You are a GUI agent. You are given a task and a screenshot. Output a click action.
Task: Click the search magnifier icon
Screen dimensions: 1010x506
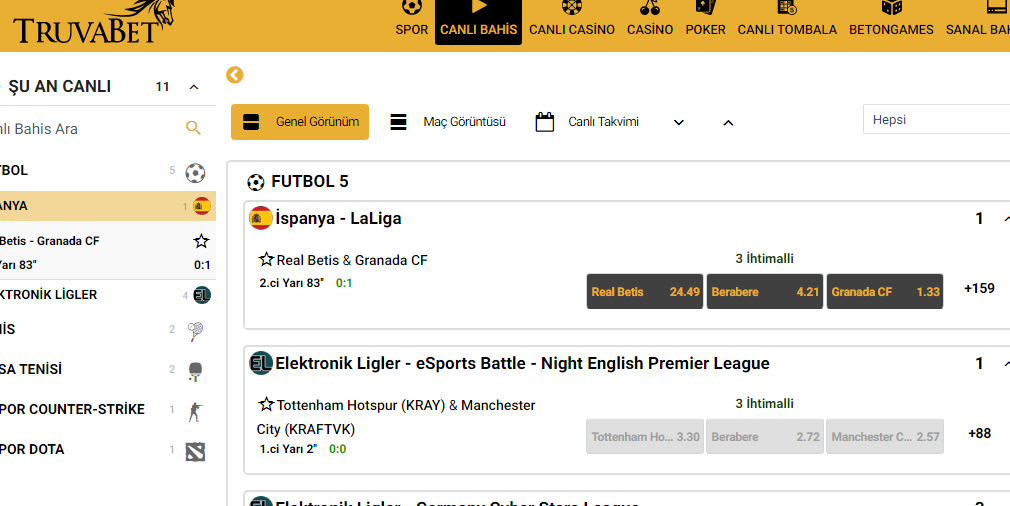193,128
